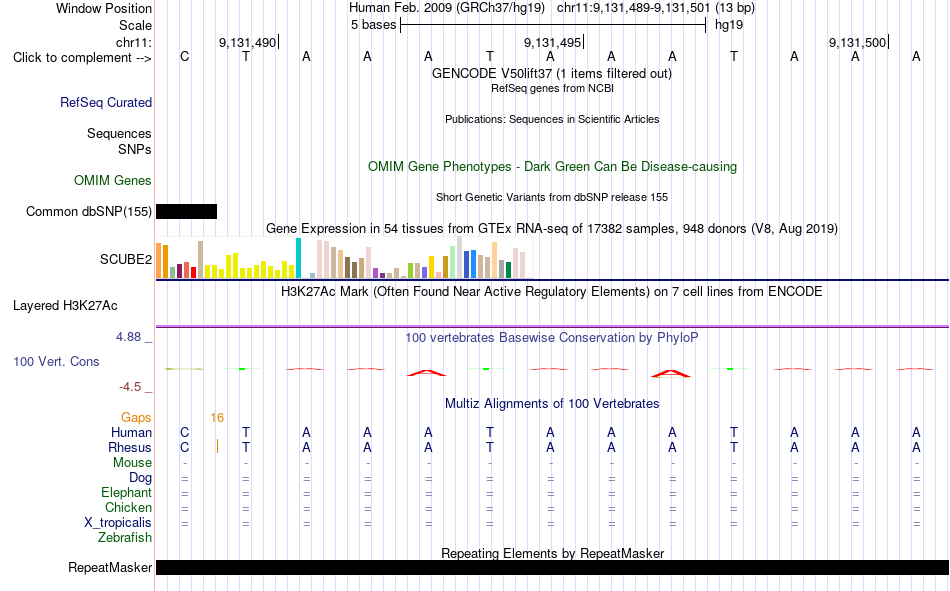Click the 9,131,500 ruler coordinate
Image resolution: width=950 pixels, height=591 pixels.
tap(857, 42)
